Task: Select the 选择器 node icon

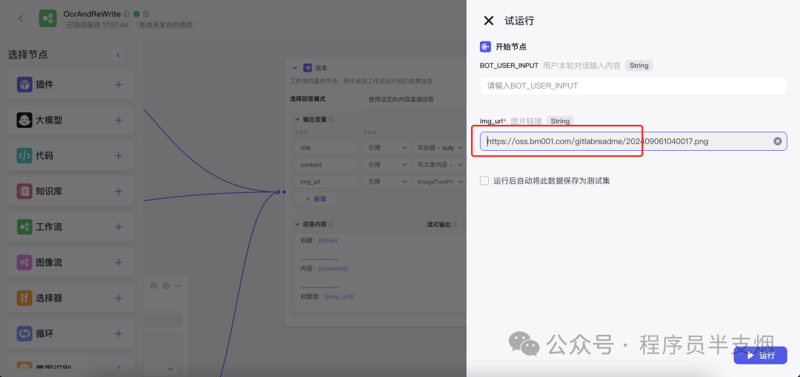Action: point(24,298)
